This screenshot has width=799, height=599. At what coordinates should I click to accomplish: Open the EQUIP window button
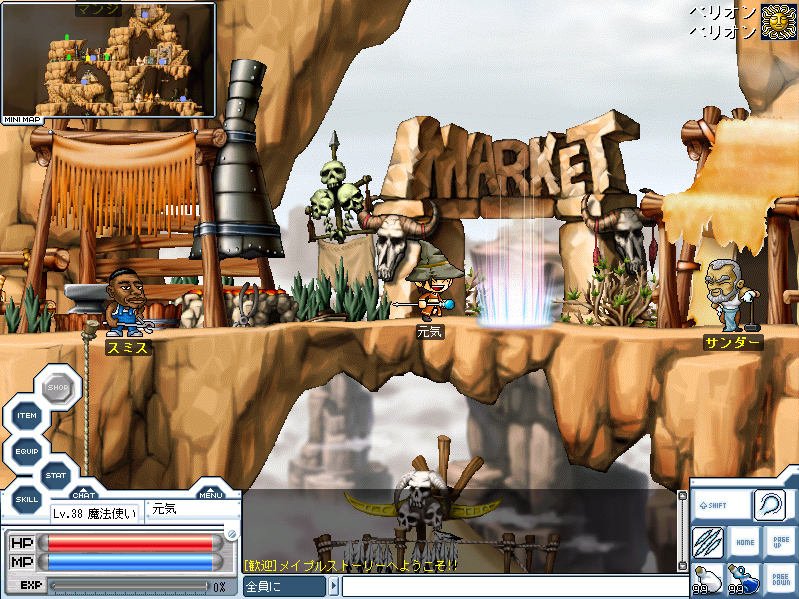coord(27,452)
